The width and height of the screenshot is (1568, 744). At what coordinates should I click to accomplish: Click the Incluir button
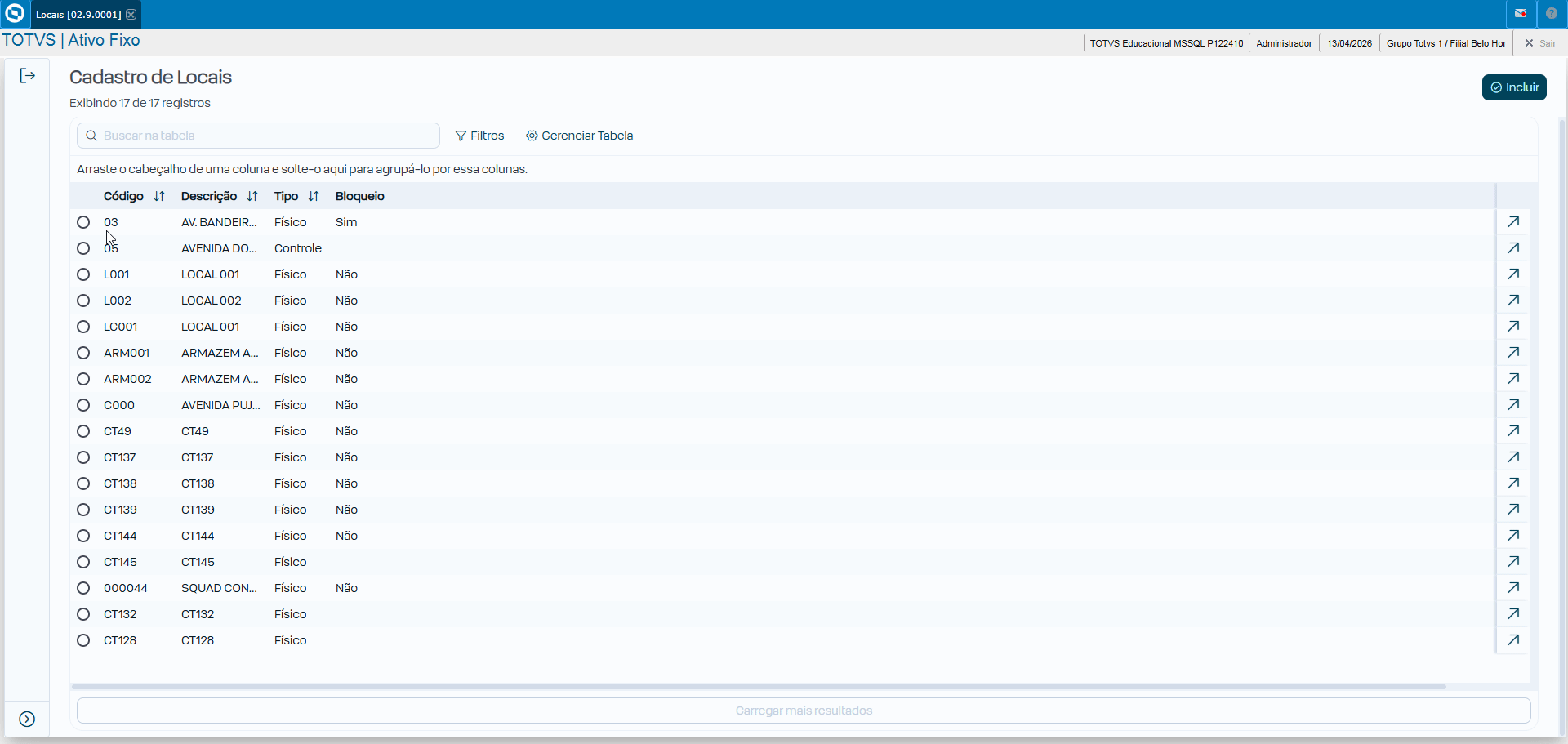click(x=1514, y=87)
